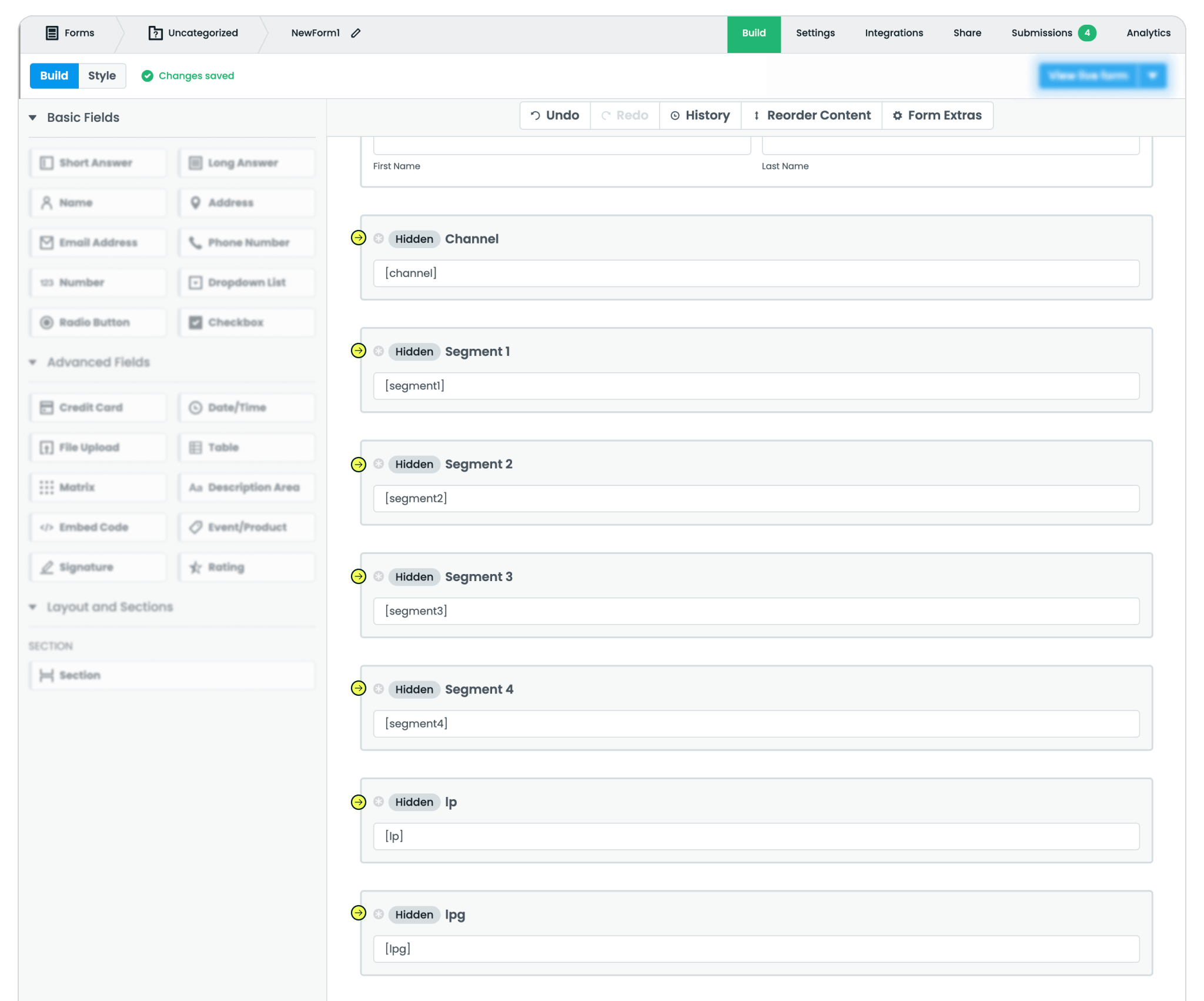The width and height of the screenshot is (1204, 1001).
Task: Add a Signature field from sidebar
Action: pos(98,567)
